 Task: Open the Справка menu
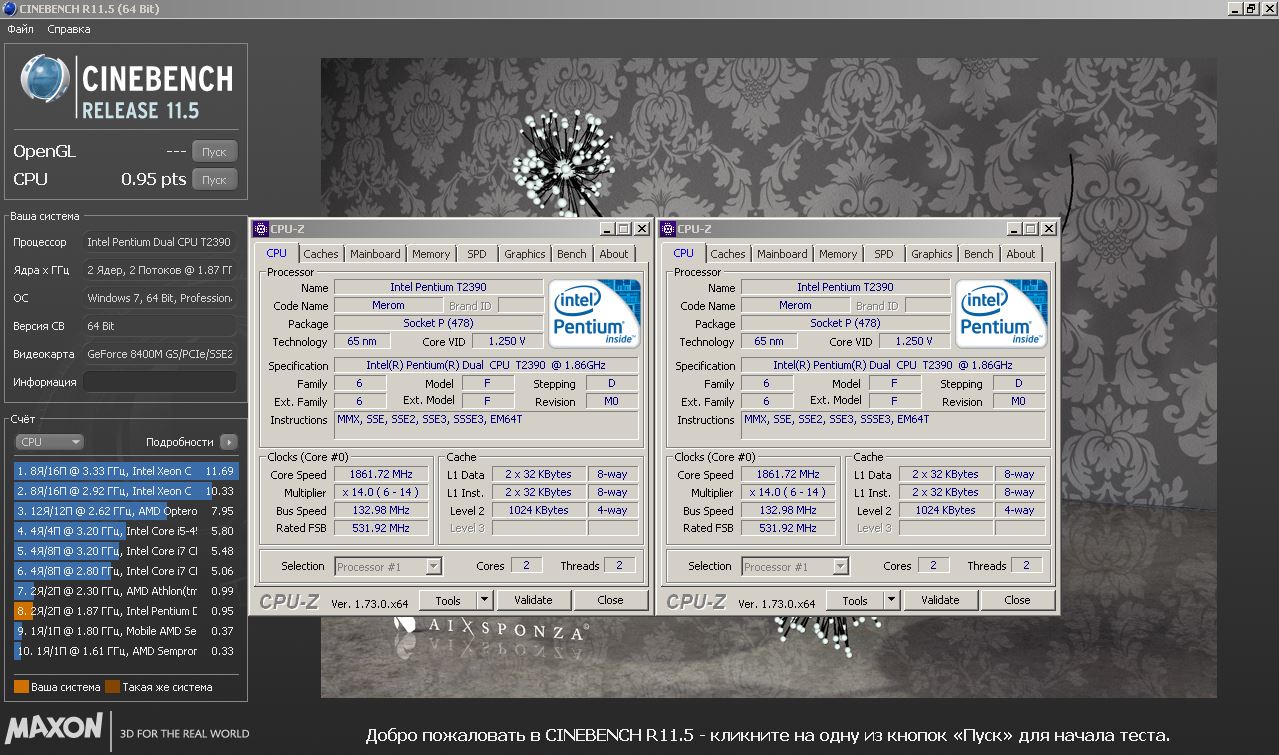[69, 29]
